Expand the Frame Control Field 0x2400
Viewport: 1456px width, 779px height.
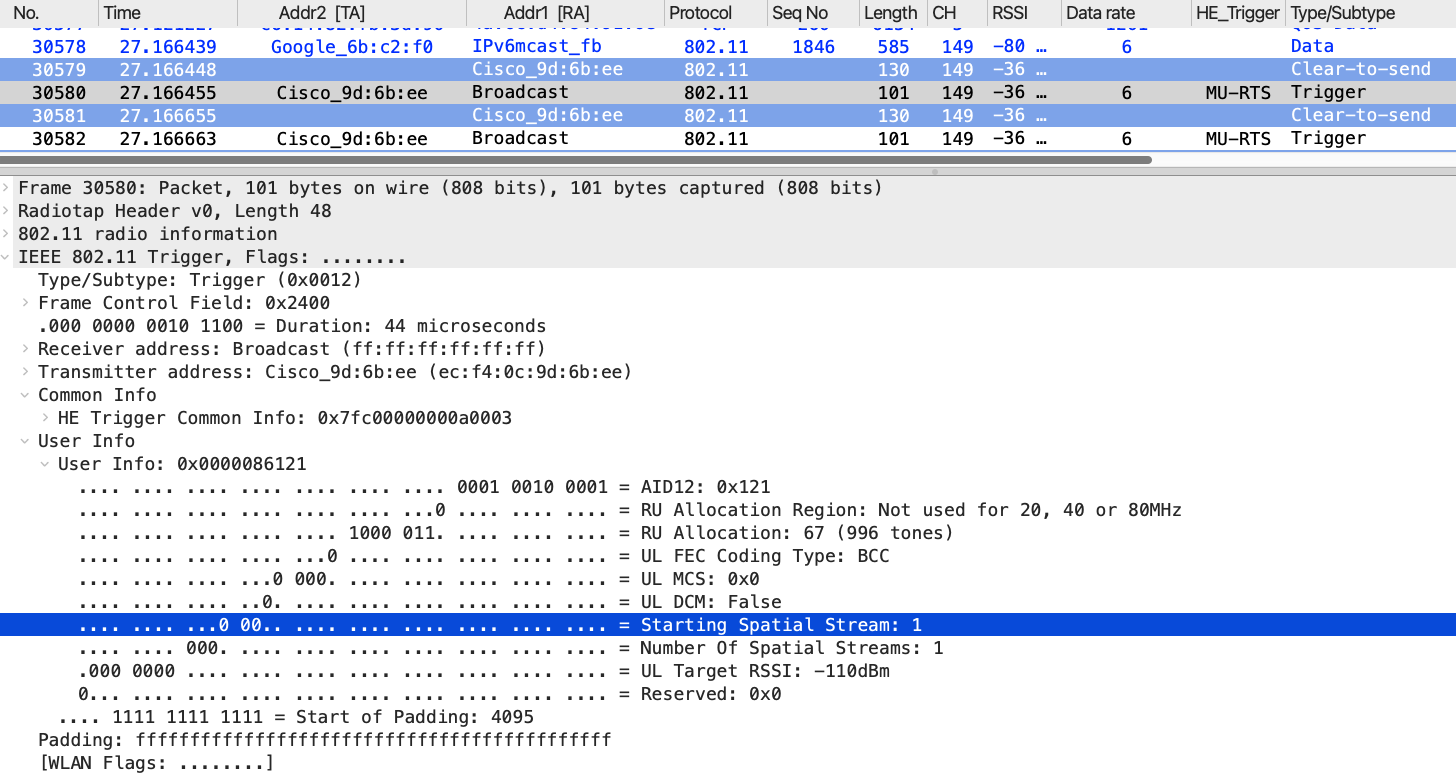(x=27, y=303)
